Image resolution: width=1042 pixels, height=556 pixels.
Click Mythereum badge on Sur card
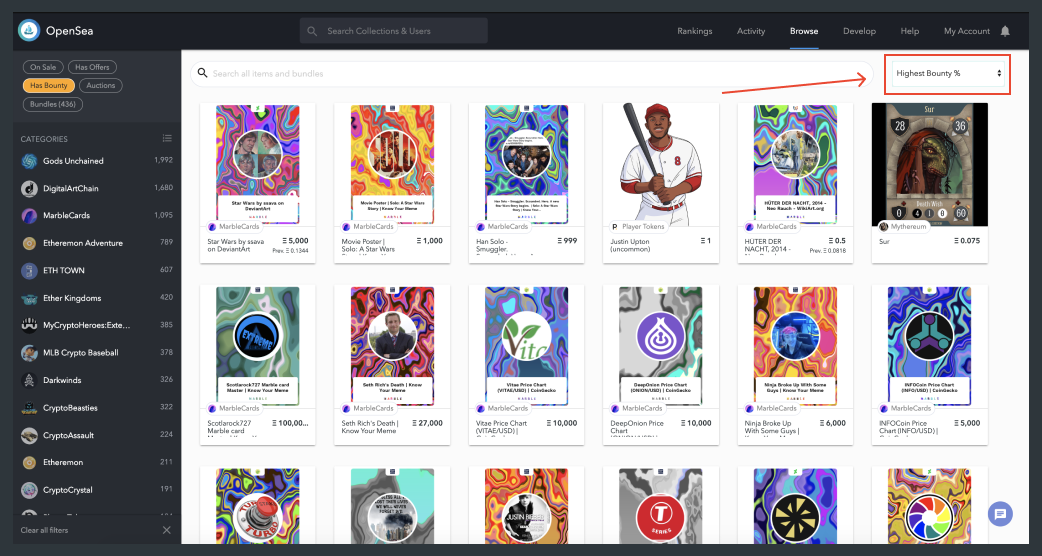click(904, 227)
